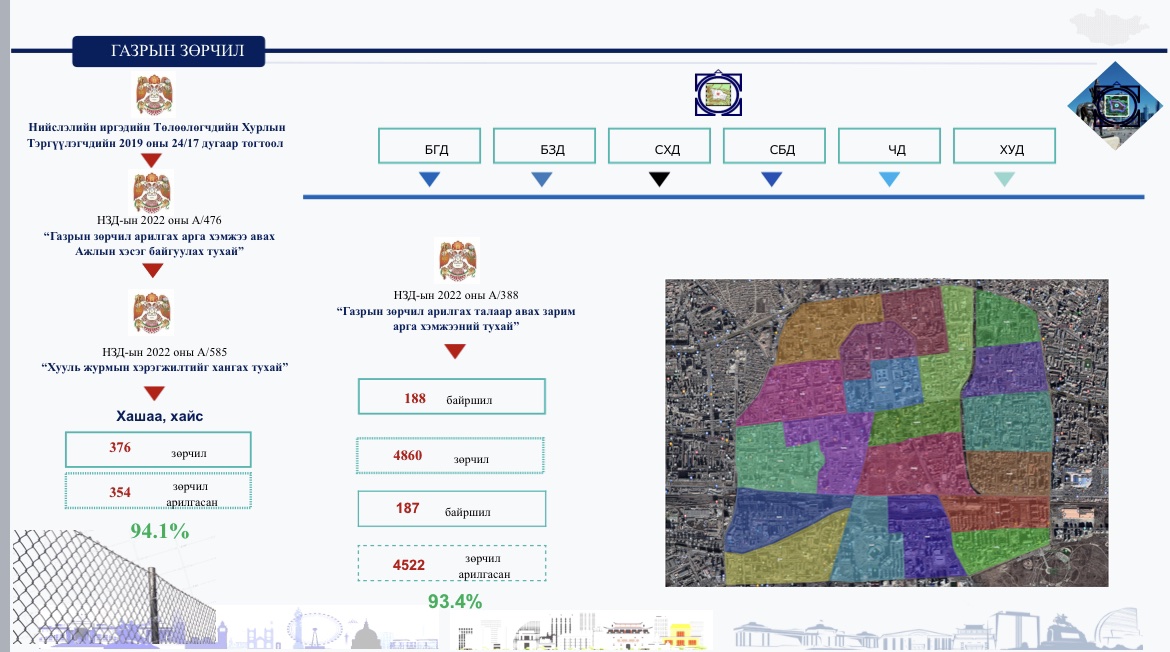Click the emblem above the 2019 24/17 resolution

click(x=155, y=96)
